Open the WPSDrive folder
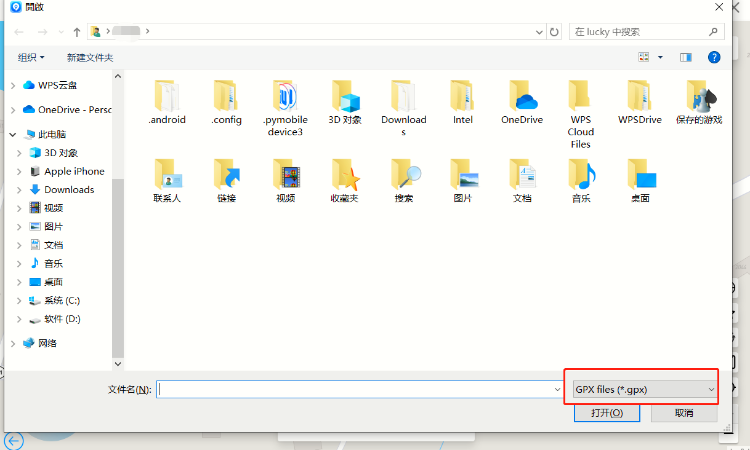The width and height of the screenshot is (750, 450). (640, 102)
